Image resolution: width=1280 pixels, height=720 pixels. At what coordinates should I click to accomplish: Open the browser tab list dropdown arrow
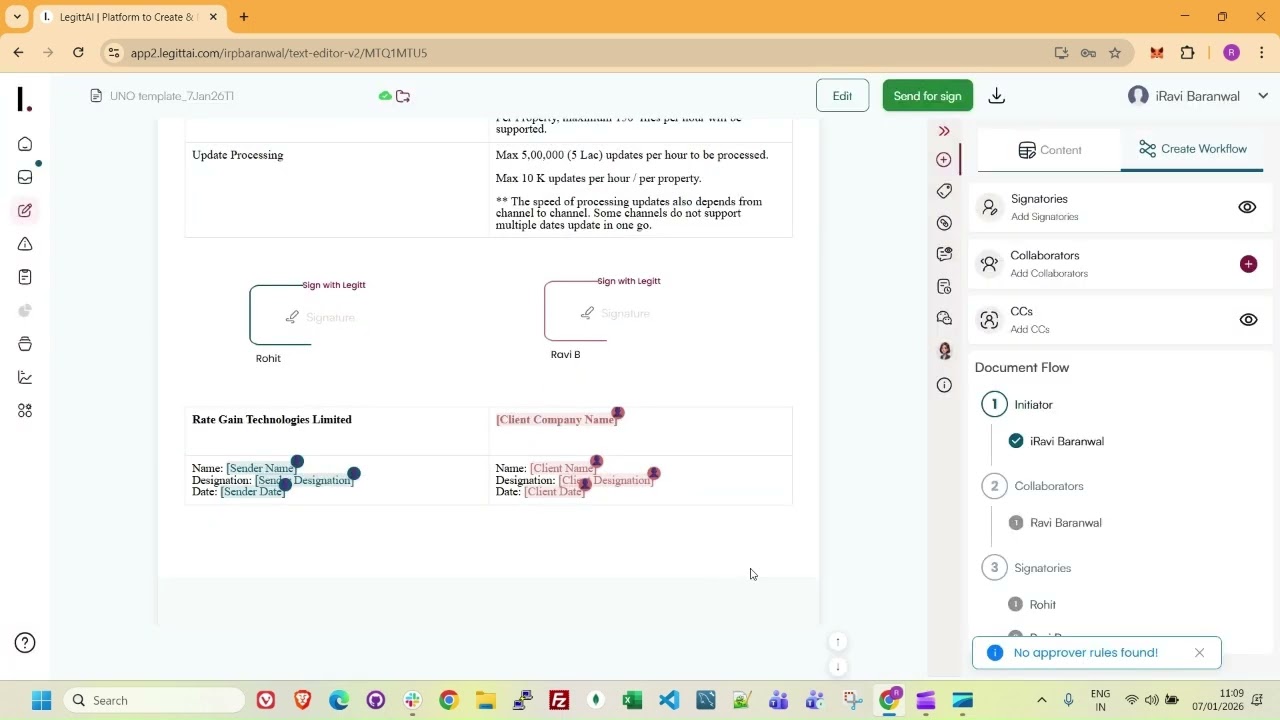coord(17,17)
